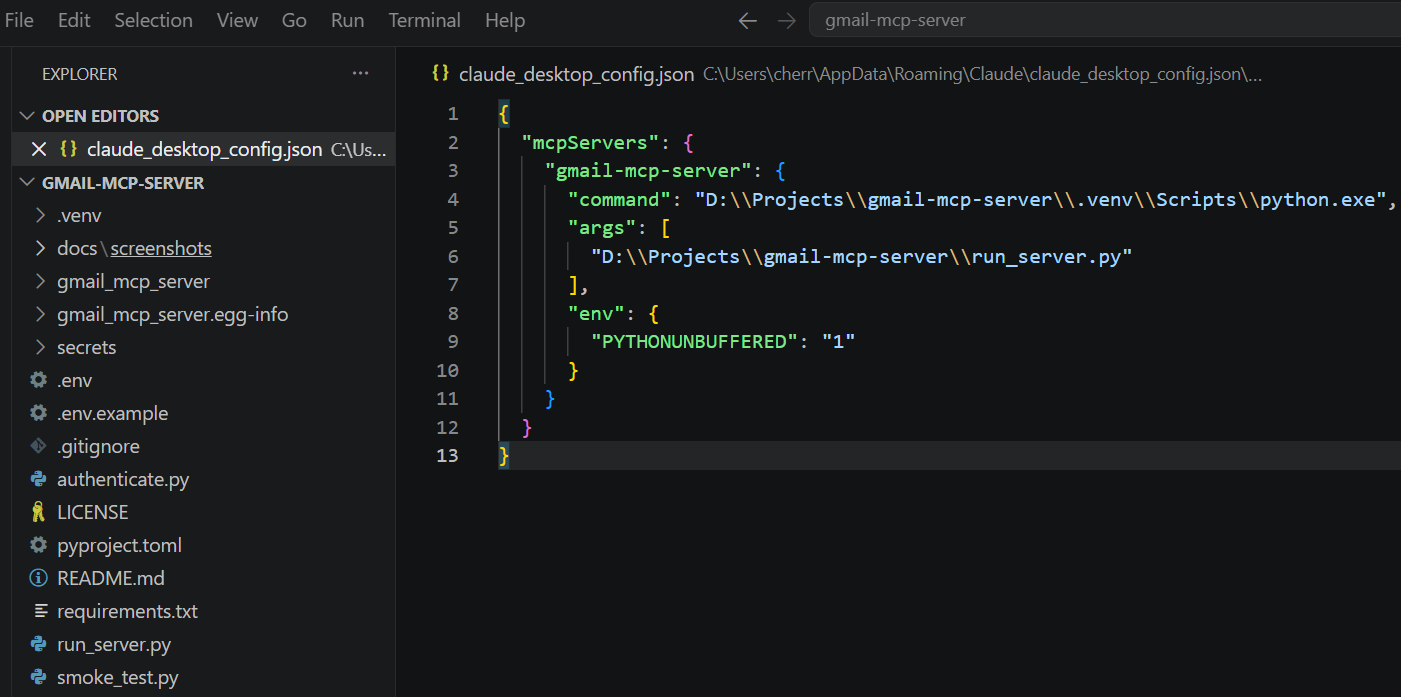The image size is (1401, 697).
Task: Open the .env file
Action: (74, 380)
